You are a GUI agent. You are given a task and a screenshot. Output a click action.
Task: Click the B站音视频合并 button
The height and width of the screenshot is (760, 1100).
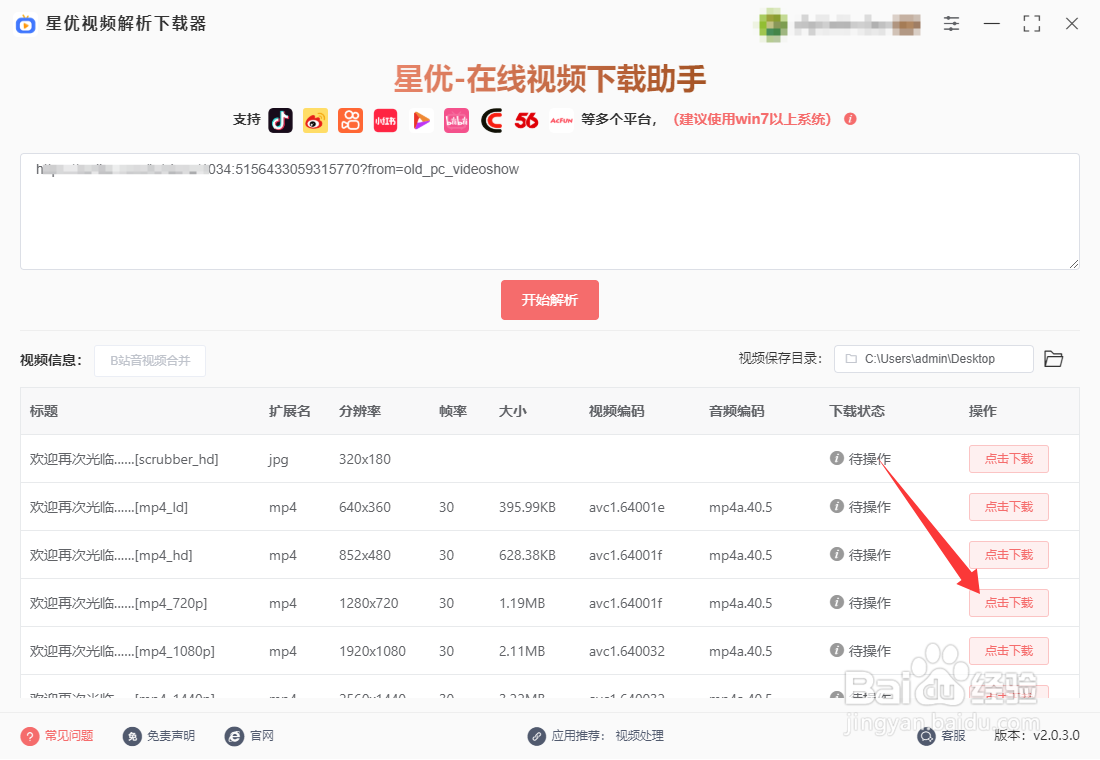point(150,361)
